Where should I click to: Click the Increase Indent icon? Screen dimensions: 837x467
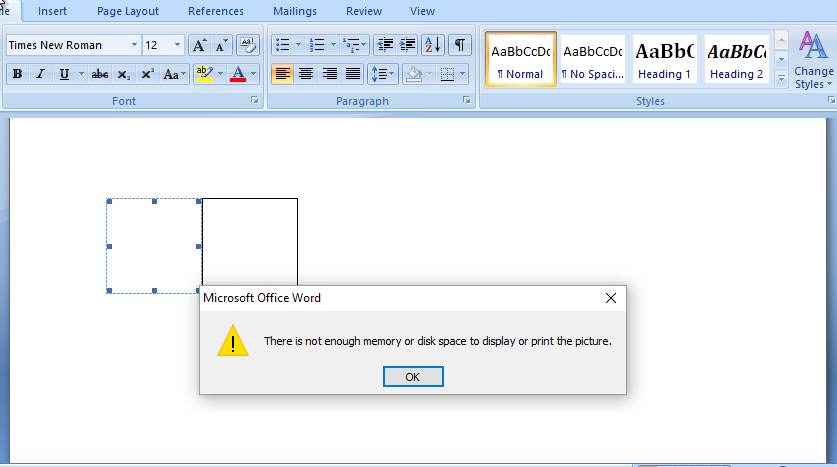(x=407, y=45)
